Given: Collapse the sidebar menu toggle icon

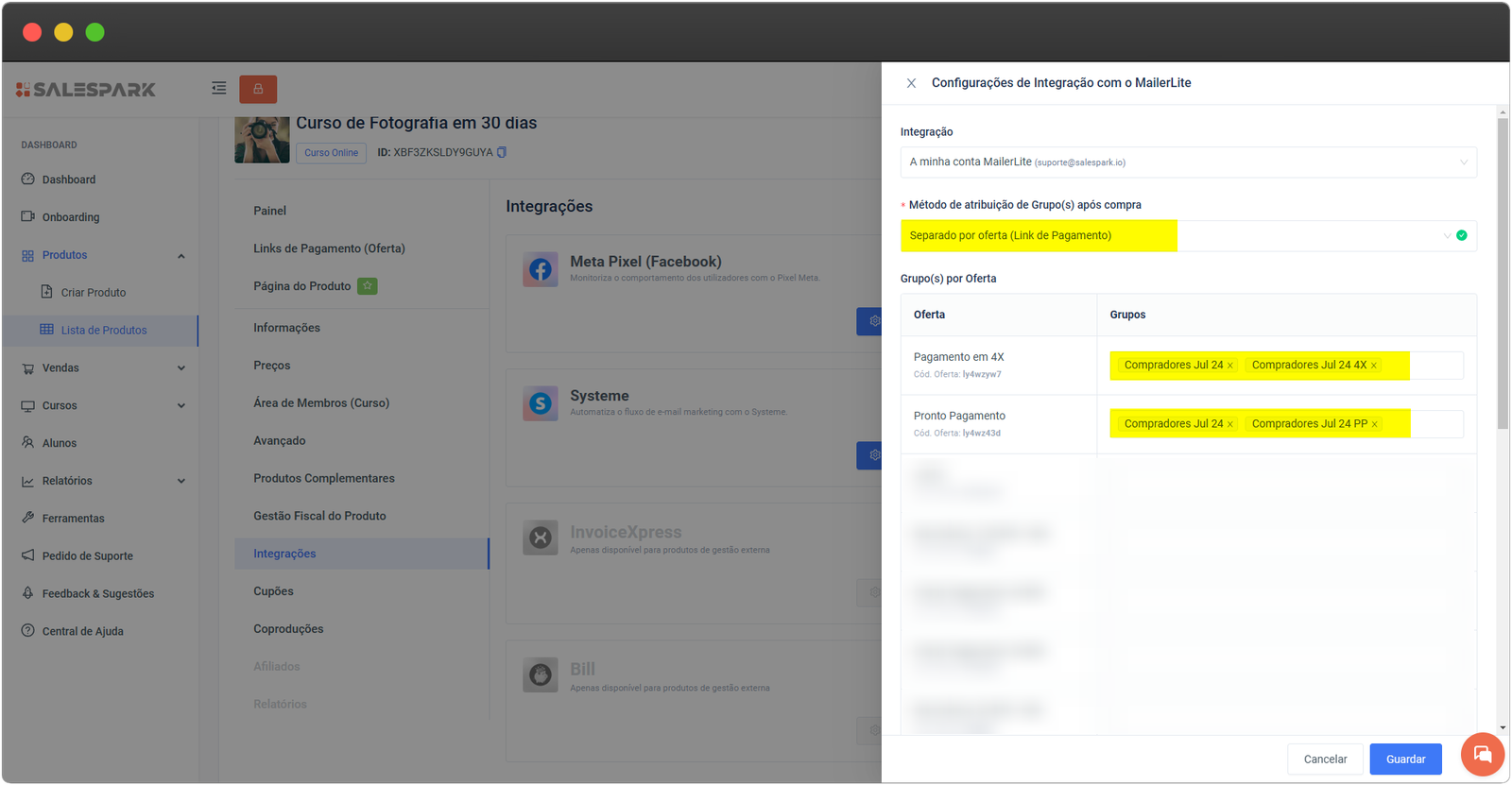Looking at the screenshot, I should coord(218,89).
